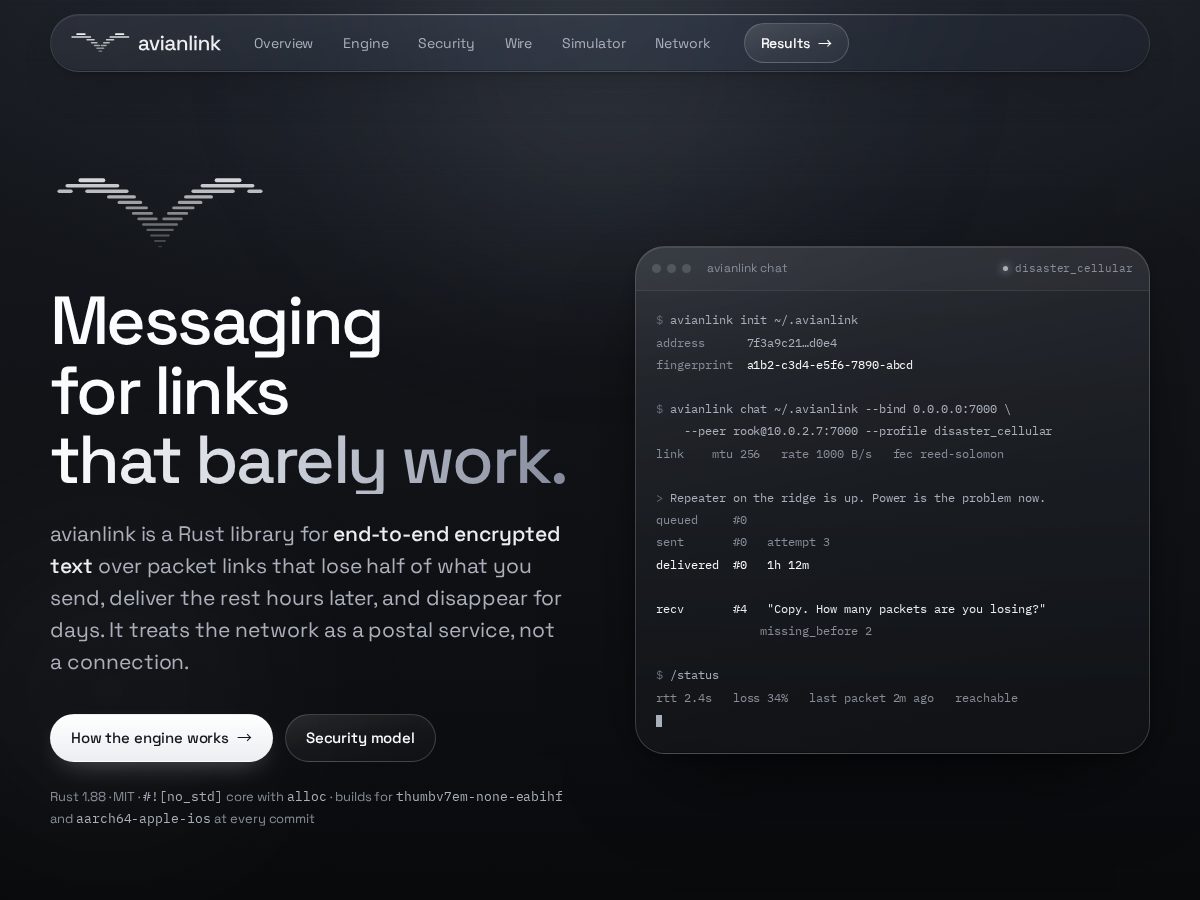This screenshot has height=900, width=1200.
Task: Click the fingerprint value a1b2-c3d4-e5f6-7890-abcd
Action: 830,365
